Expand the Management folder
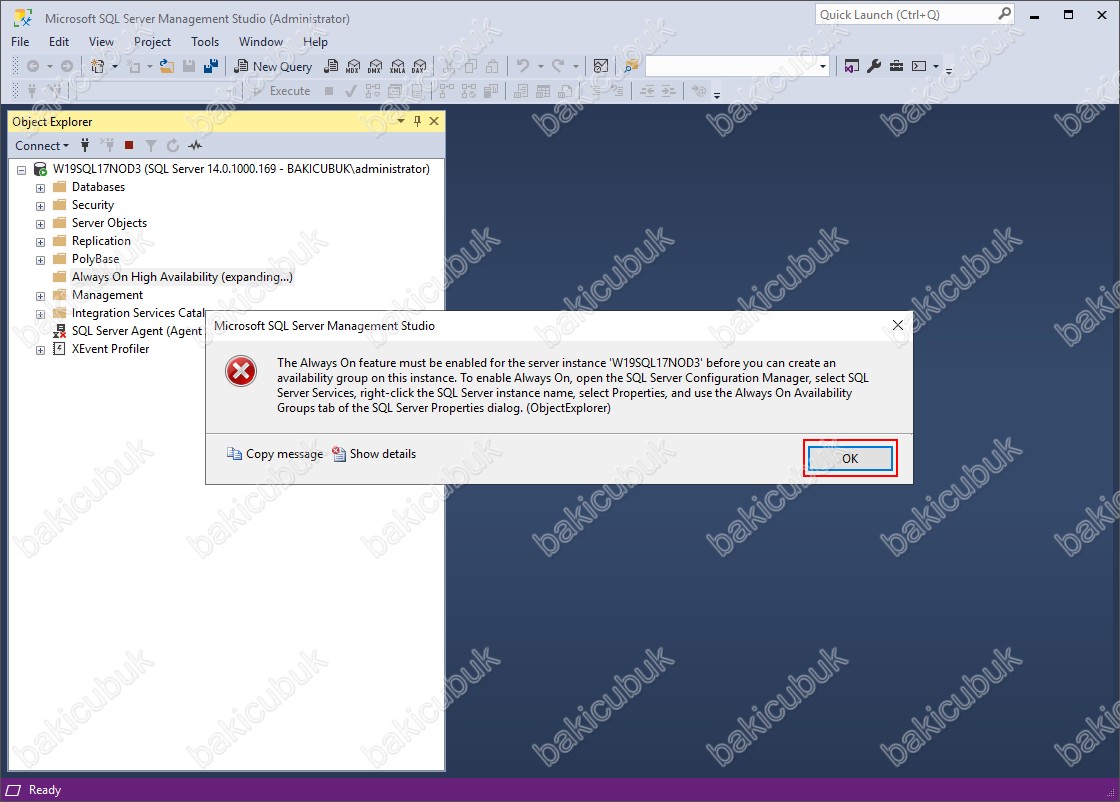The height and width of the screenshot is (802, 1120). tap(40, 296)
